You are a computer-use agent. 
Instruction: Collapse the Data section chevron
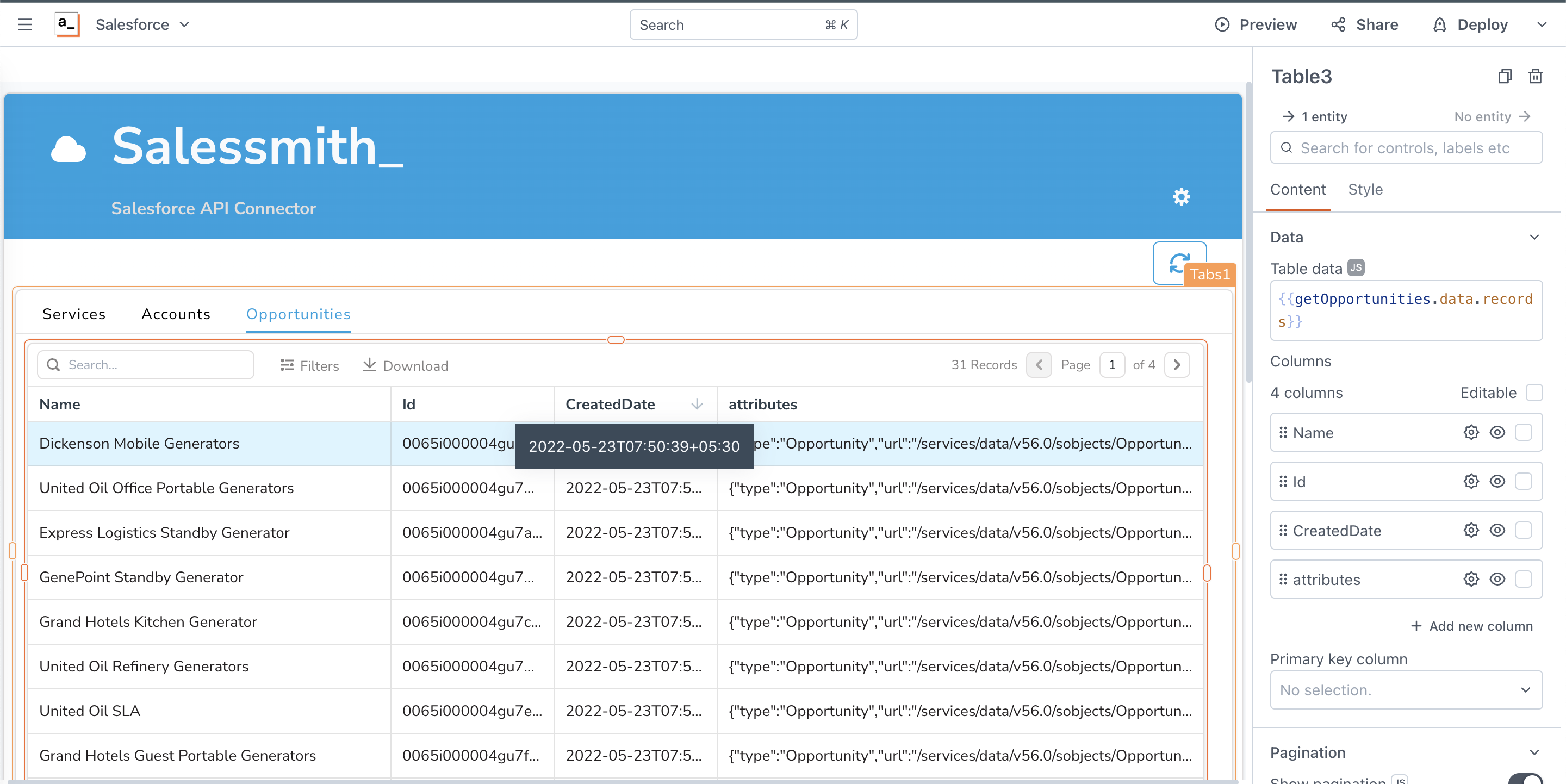(1534, 237)
